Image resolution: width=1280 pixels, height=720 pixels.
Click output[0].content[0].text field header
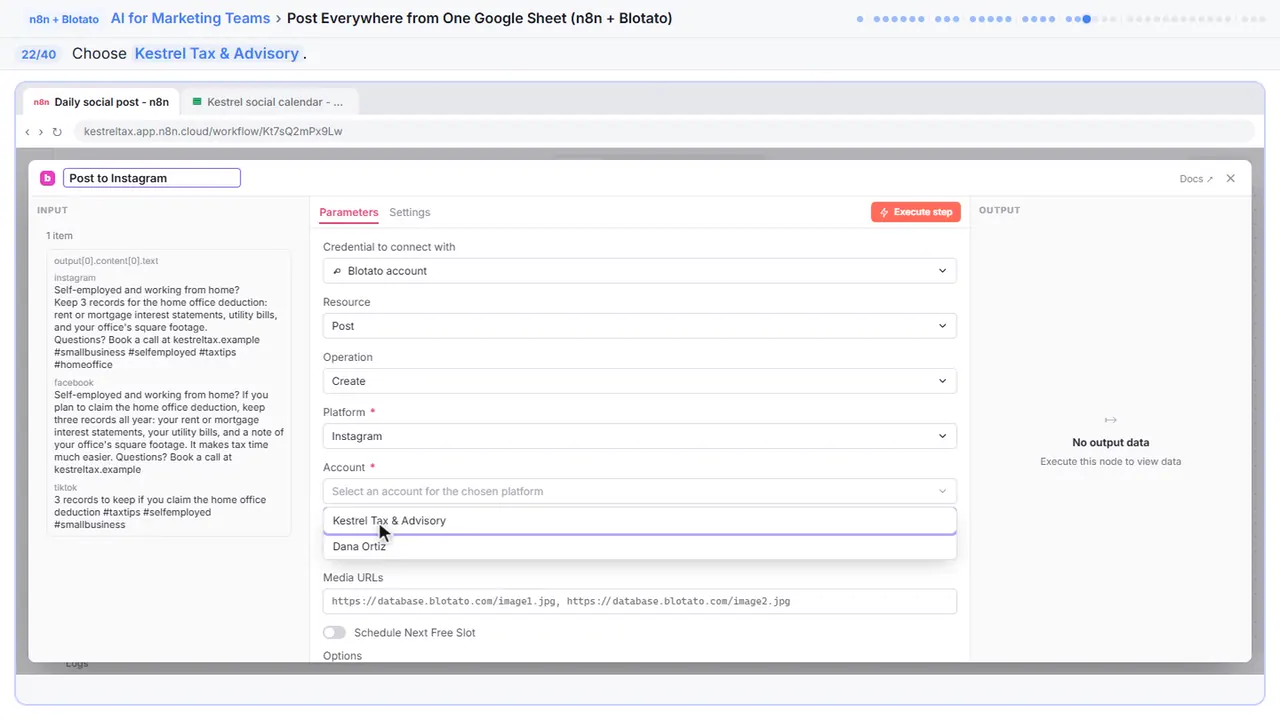(106, 261)
